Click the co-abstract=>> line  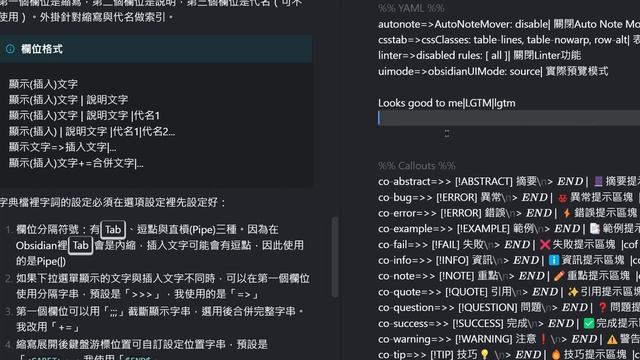click(509, 181)
